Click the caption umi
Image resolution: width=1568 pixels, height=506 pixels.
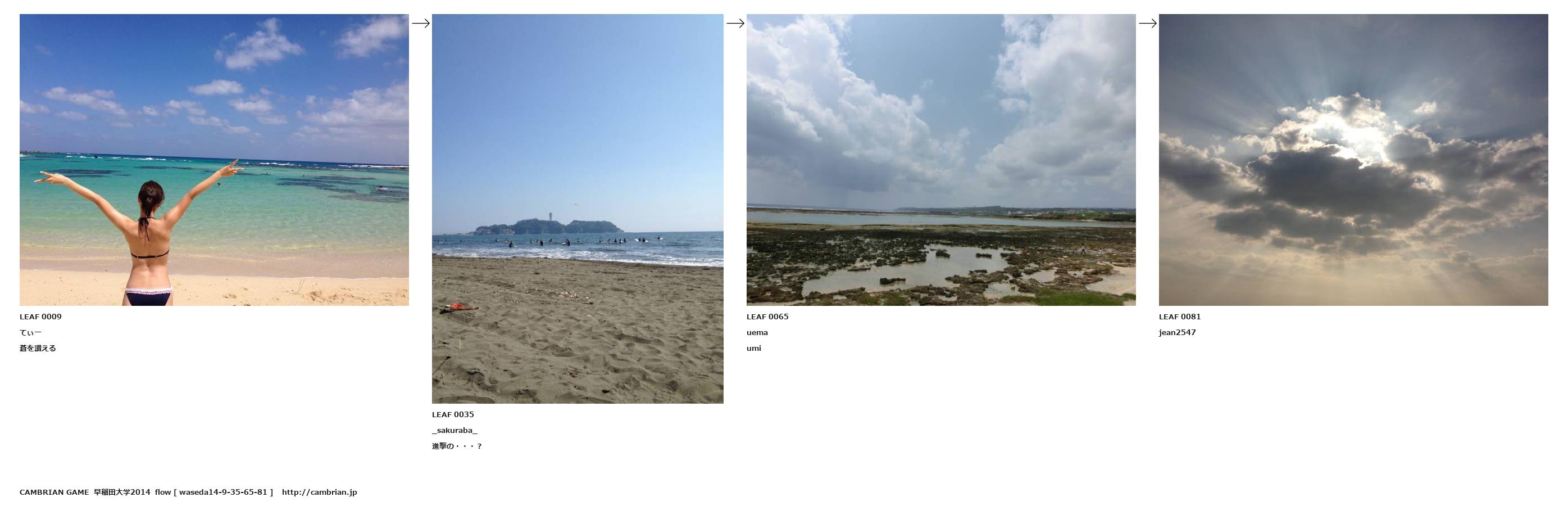(x=753, y=348)
